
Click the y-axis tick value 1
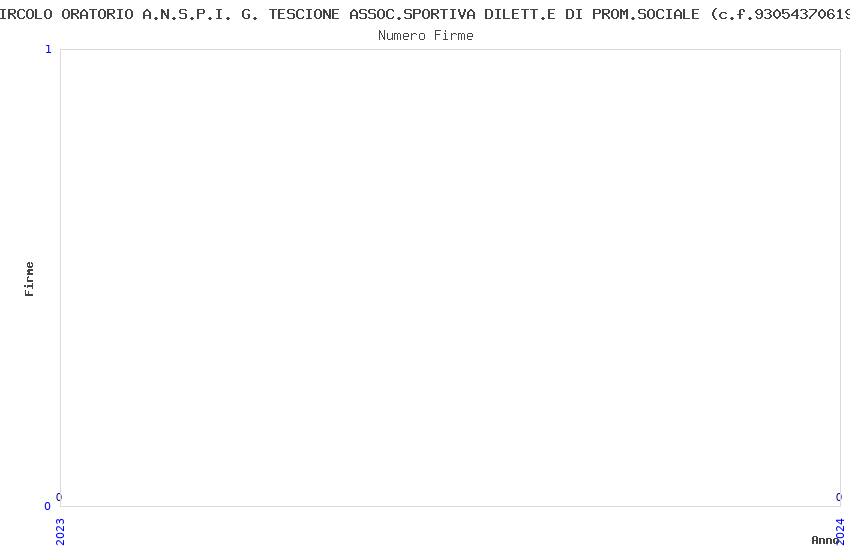(x=48, y=49)
